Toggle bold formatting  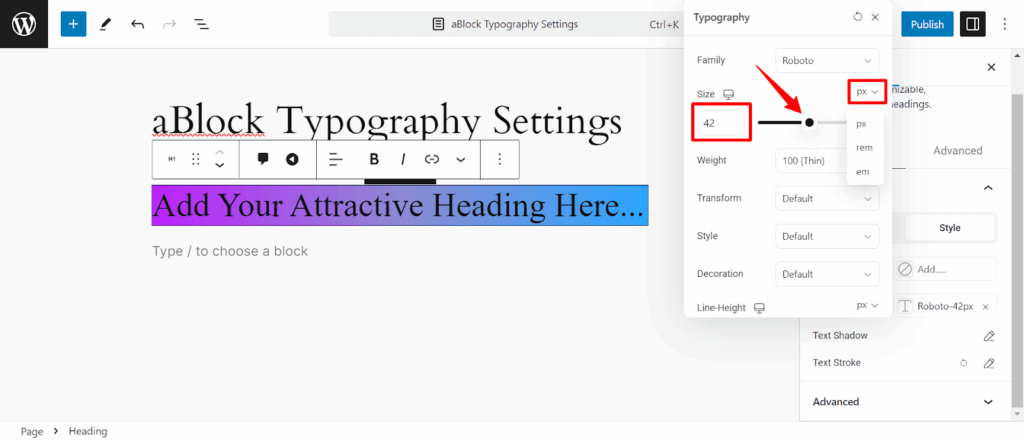[374, 159]
